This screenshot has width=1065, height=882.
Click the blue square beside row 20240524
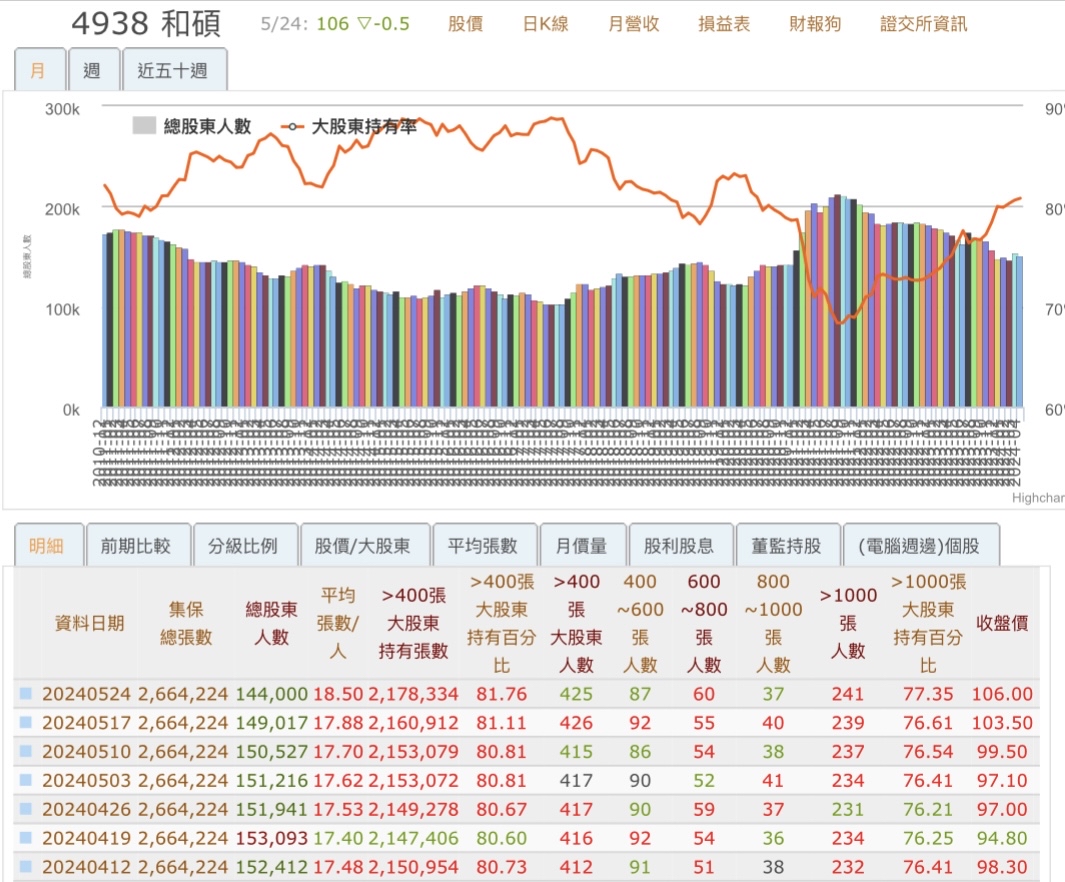(x=26, y=693)
